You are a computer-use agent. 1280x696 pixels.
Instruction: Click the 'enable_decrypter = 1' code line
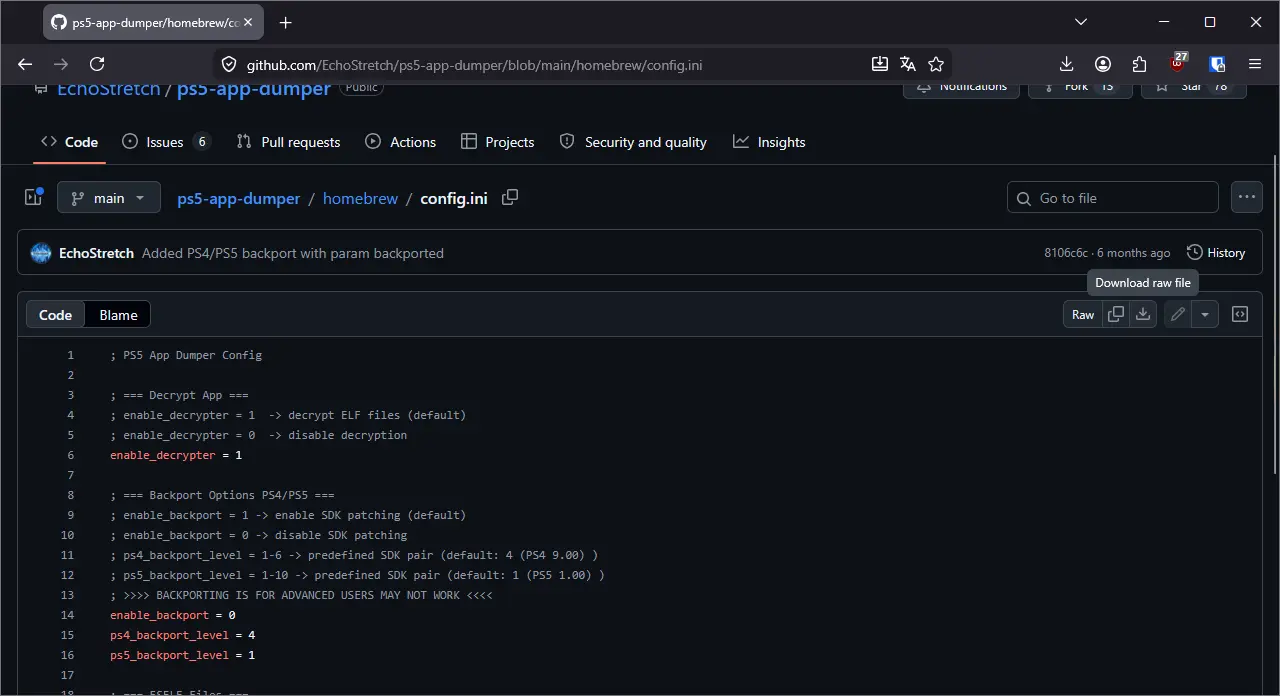176,455
